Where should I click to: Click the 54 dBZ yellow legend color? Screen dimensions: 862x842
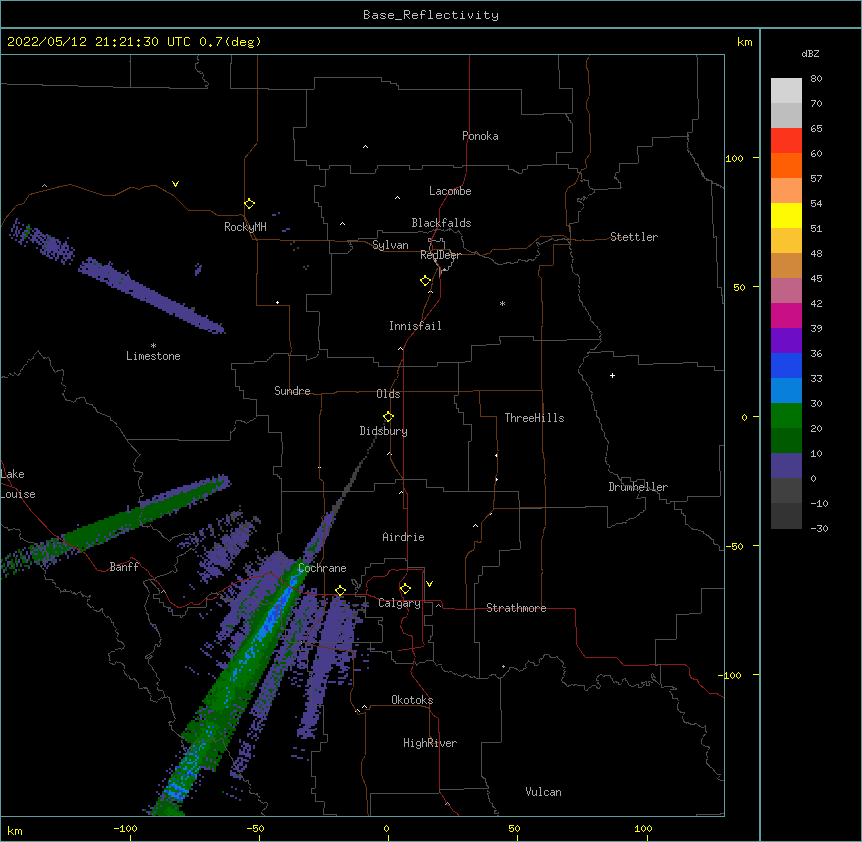click(786, 215)
